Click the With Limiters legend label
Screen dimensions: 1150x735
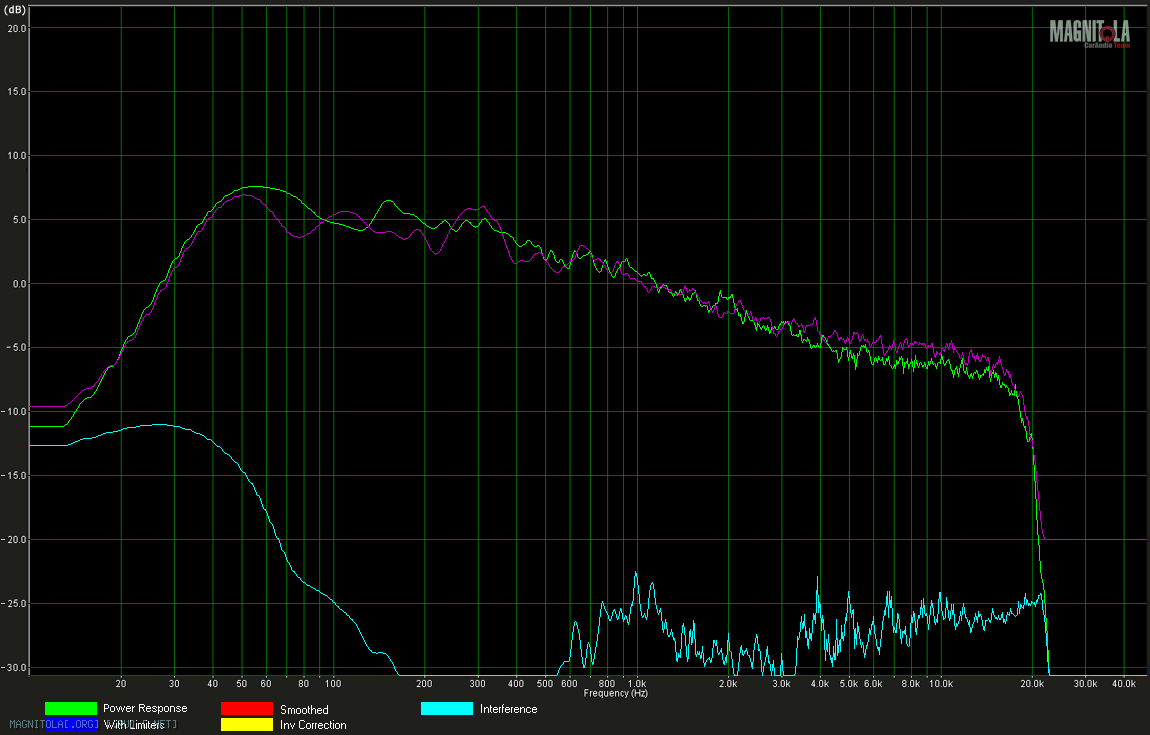pos(134,725)
